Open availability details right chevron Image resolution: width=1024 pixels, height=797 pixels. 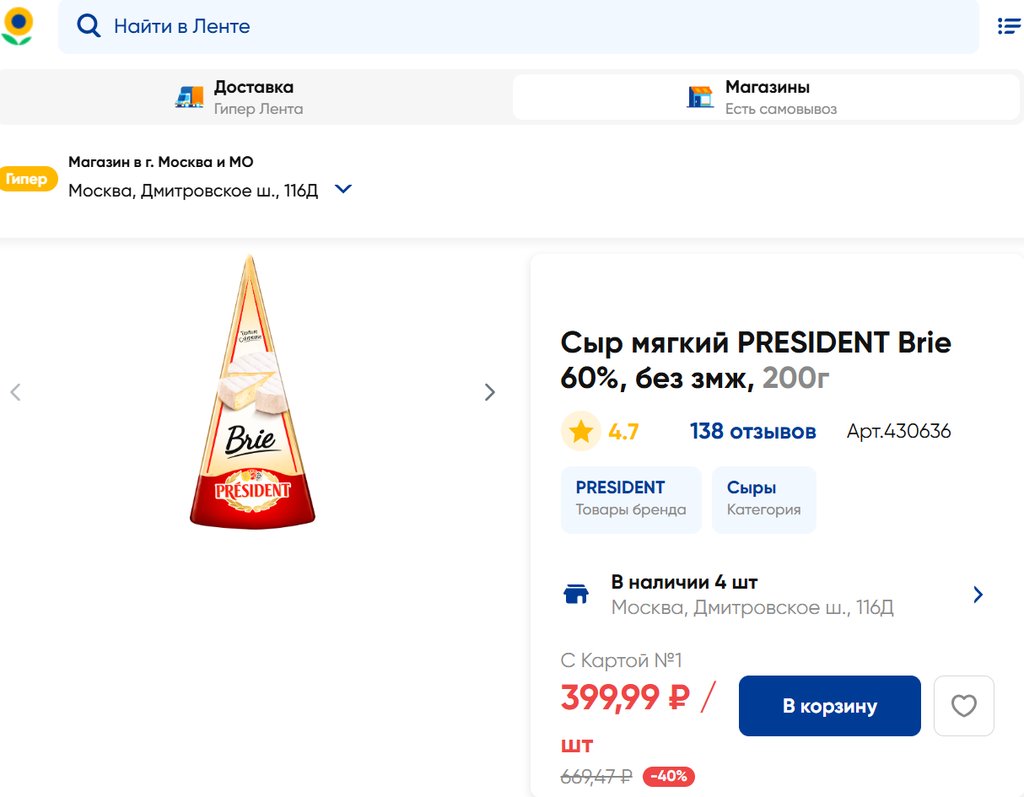pos(977,595)
